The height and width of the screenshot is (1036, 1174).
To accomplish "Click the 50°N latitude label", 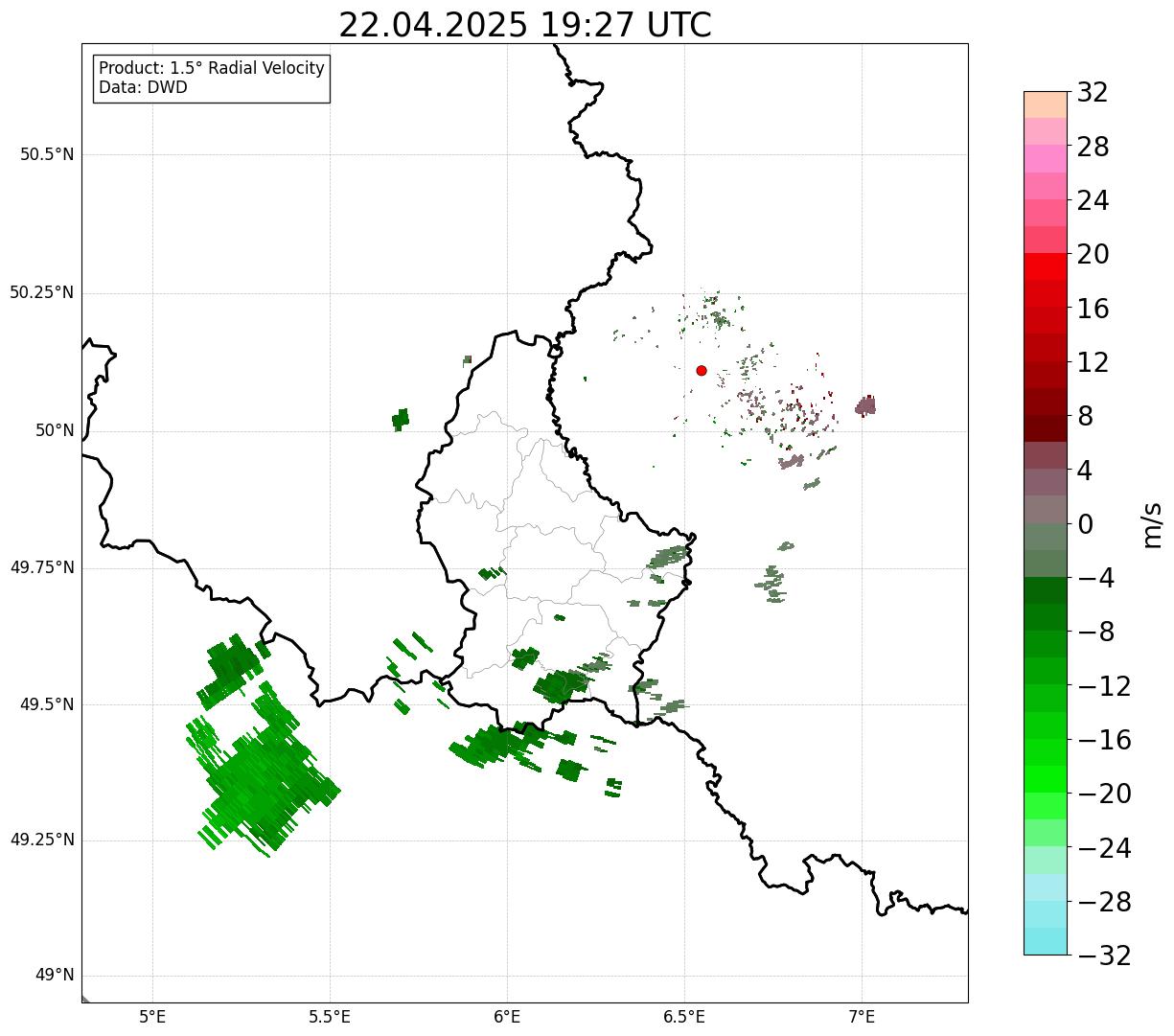I will tap(55, 430).
